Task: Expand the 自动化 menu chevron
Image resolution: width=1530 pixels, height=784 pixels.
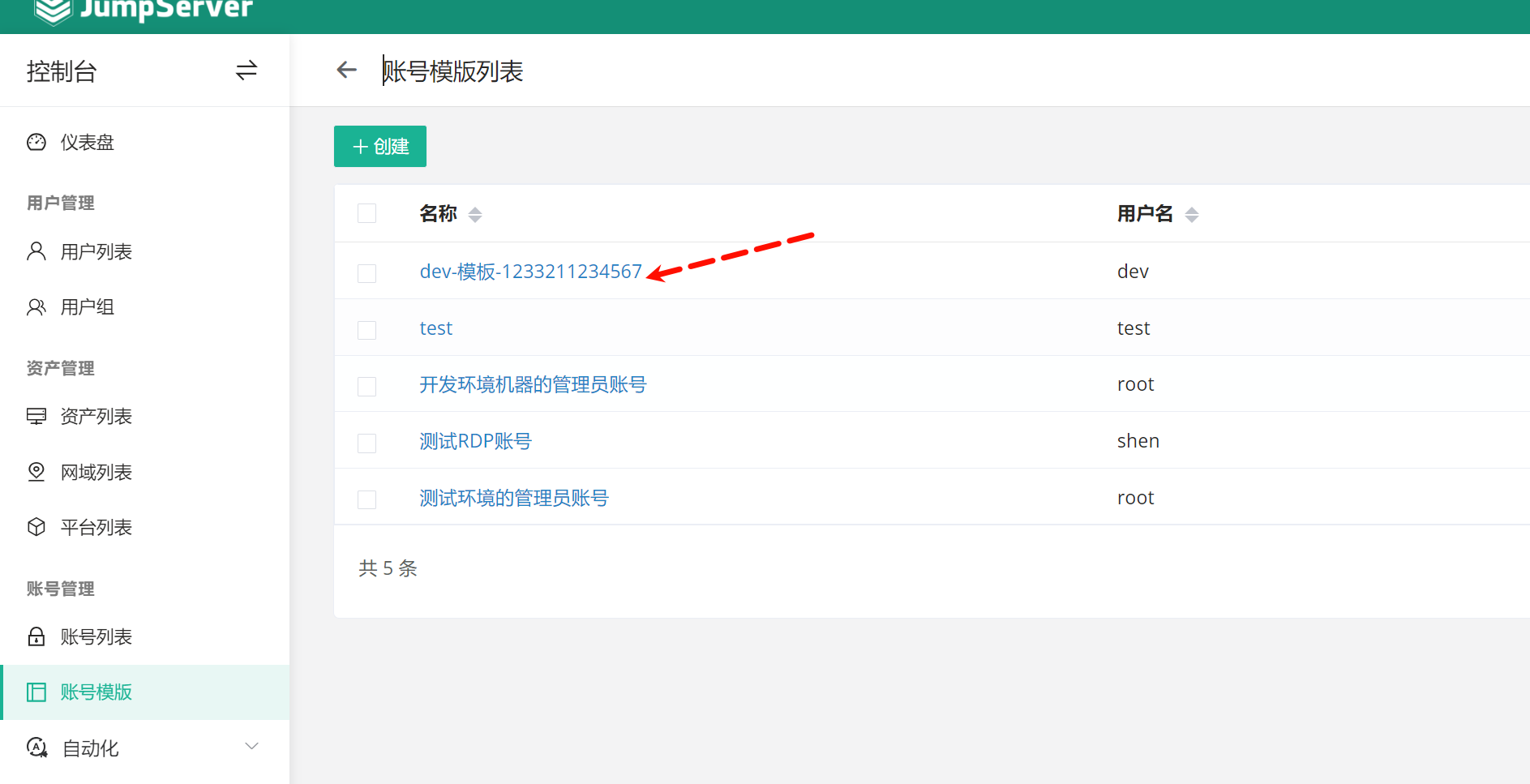Action: [x=251, y=747]
